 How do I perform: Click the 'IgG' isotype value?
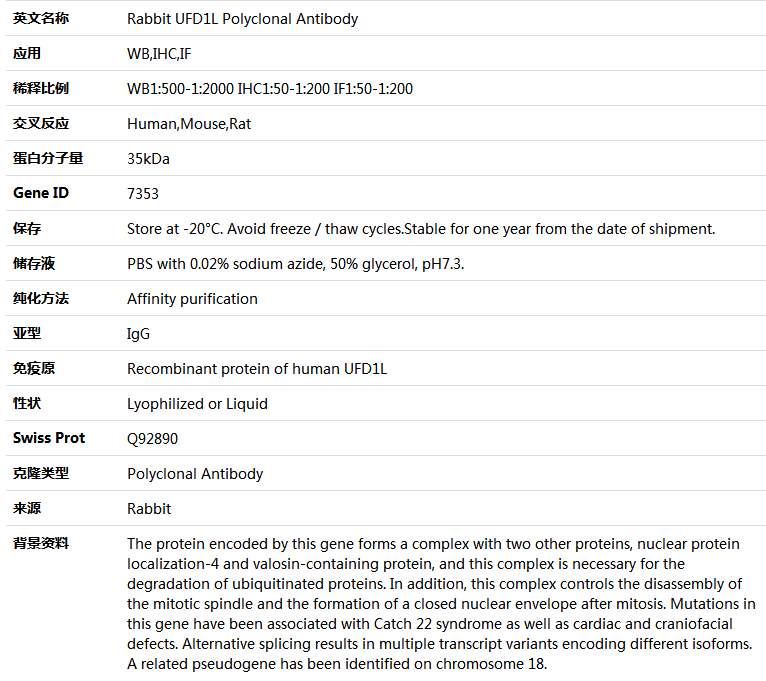tap(138, 334)
